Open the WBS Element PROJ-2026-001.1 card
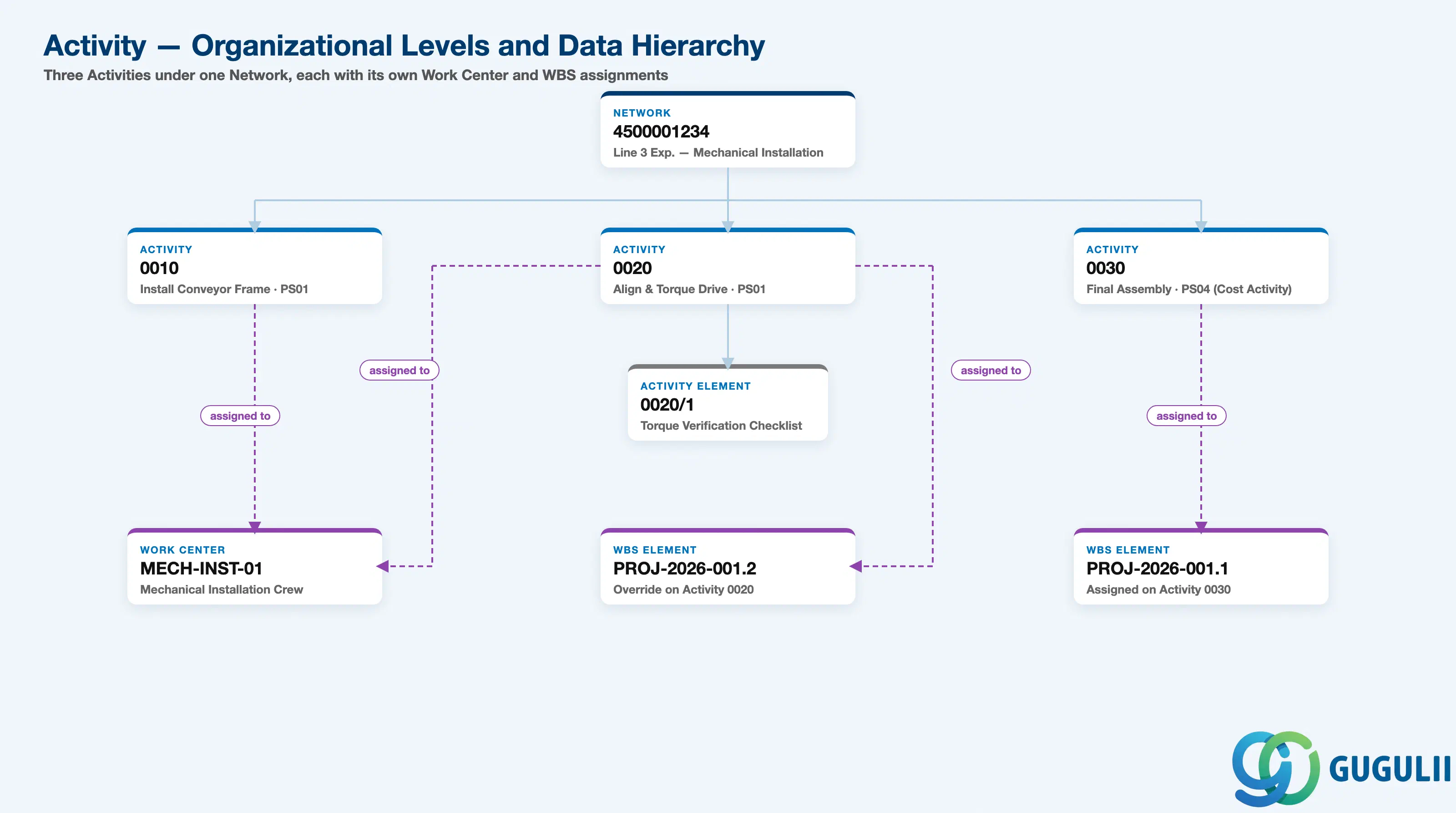This screenshot has width=1456, height=813. point(1201,566)
